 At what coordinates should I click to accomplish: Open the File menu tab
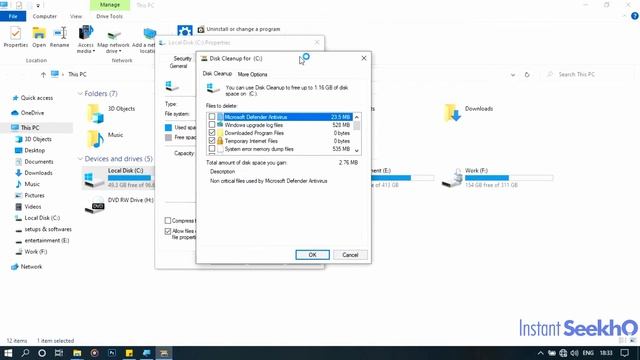[13, 16]
